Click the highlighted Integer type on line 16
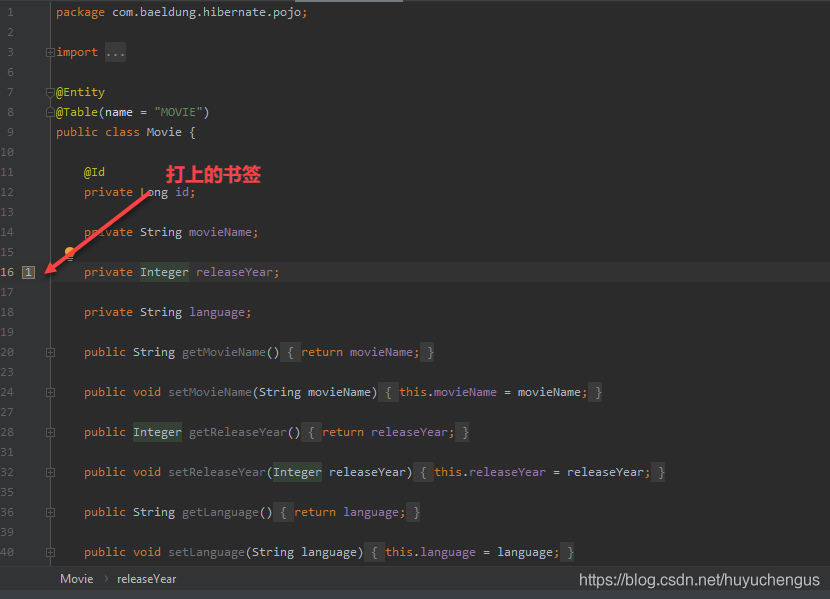The width and height of the screenshot is (830, 599). (164, 272)
